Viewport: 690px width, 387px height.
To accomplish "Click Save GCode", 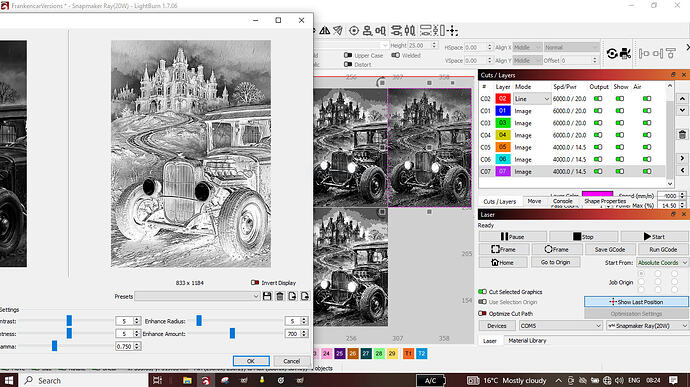I will 609,249.
